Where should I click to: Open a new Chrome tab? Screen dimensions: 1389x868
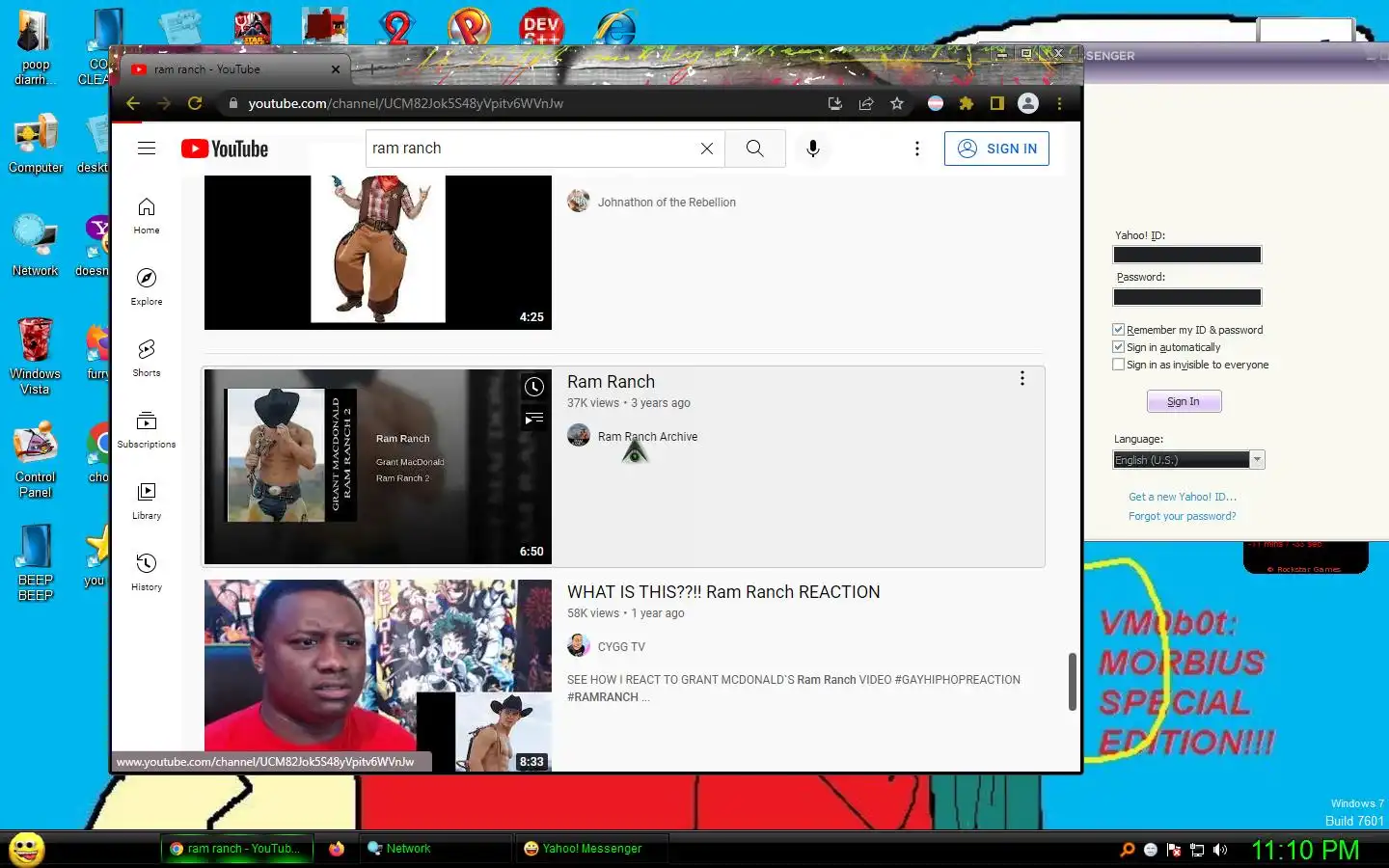pyautogui.click(x=371, y=68)
